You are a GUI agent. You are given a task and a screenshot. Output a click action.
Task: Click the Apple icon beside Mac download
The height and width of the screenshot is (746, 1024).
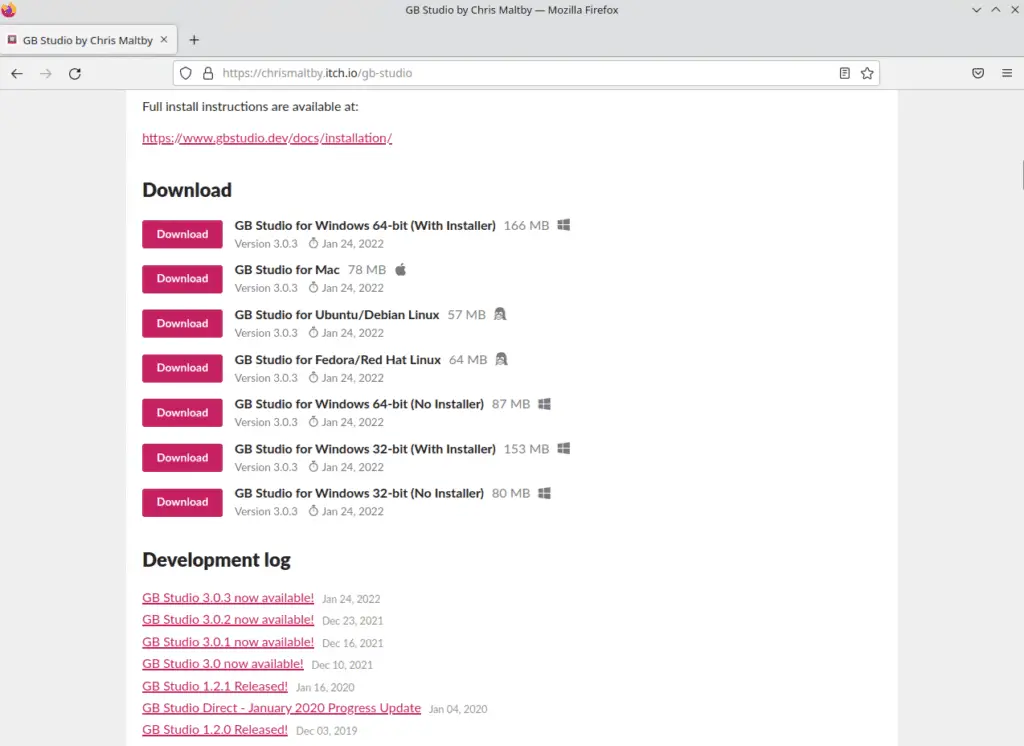click(x=400, y=269)
